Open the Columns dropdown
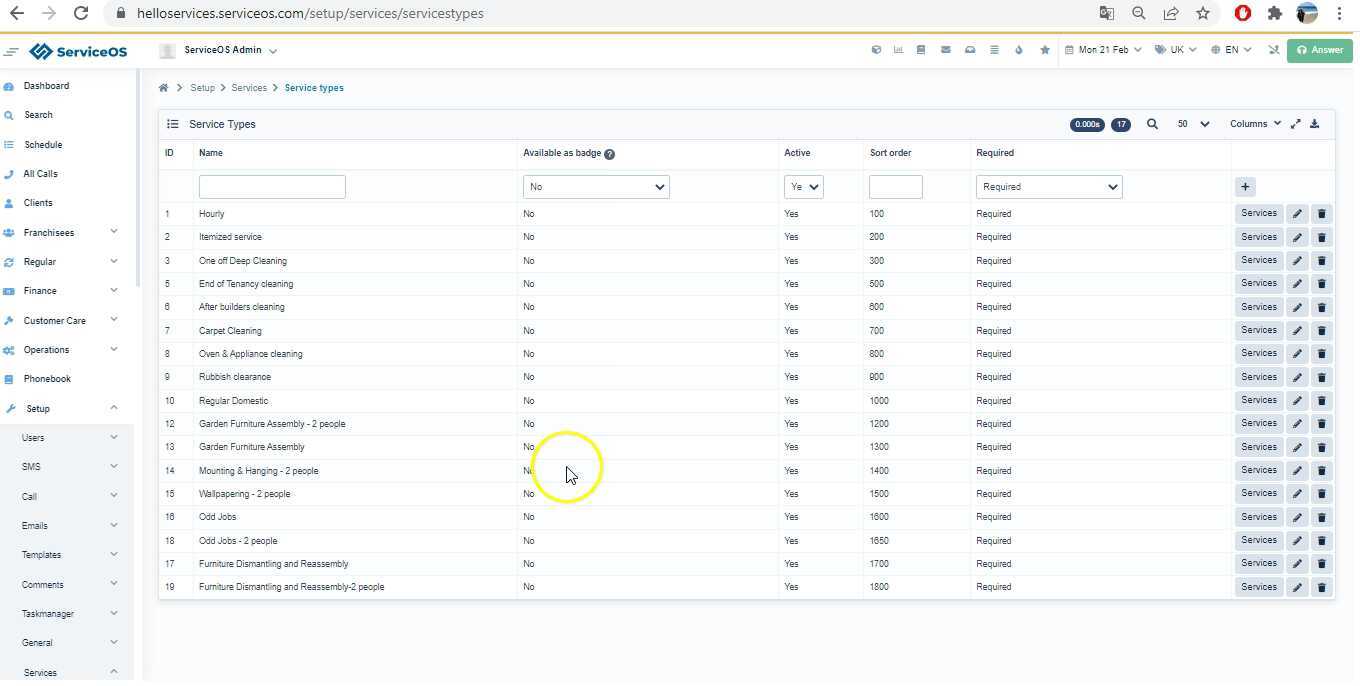 tap(1255, 124)
